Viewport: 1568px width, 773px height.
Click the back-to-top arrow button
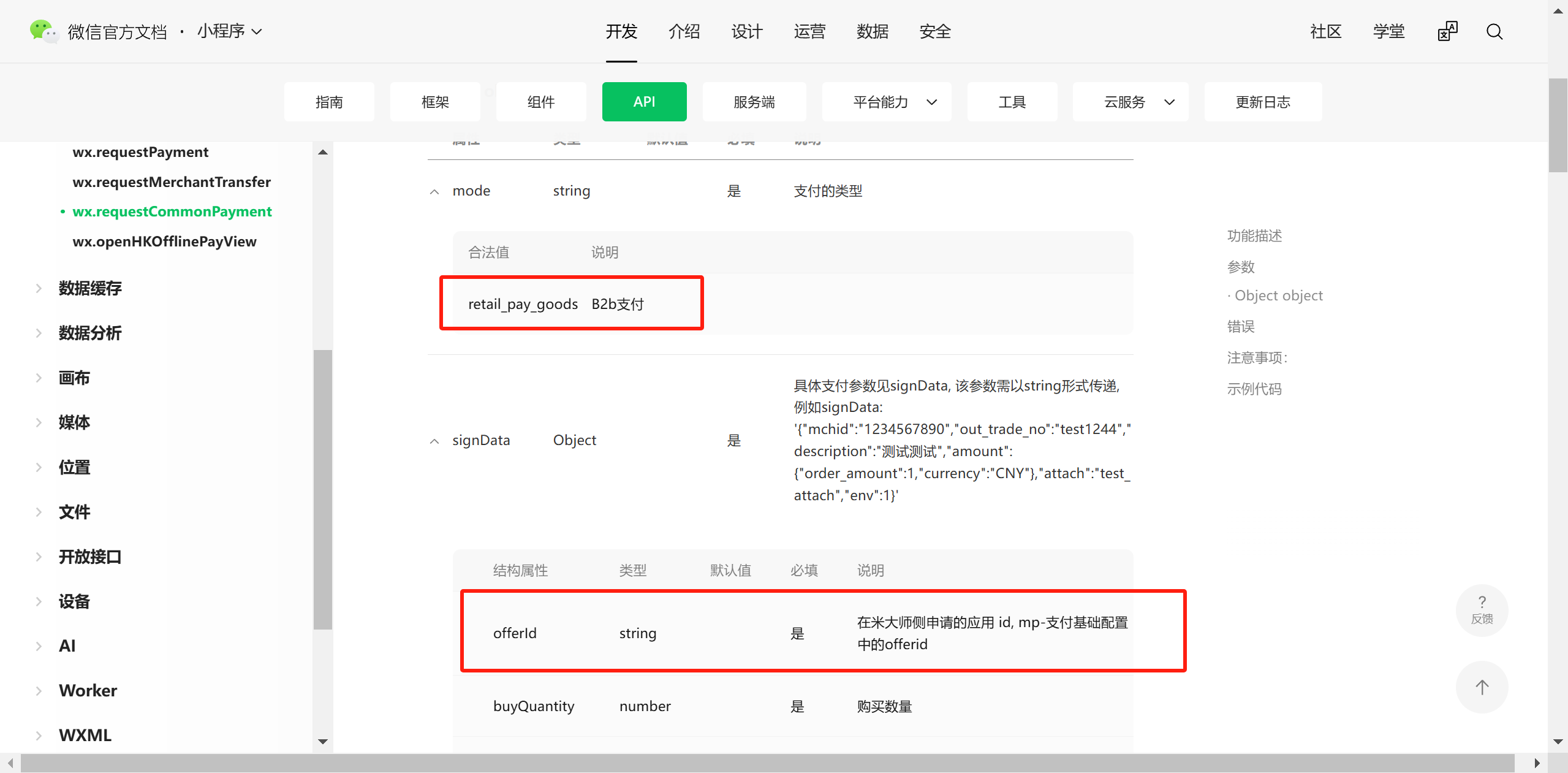pyautogui.click(x=1482, y=687)
